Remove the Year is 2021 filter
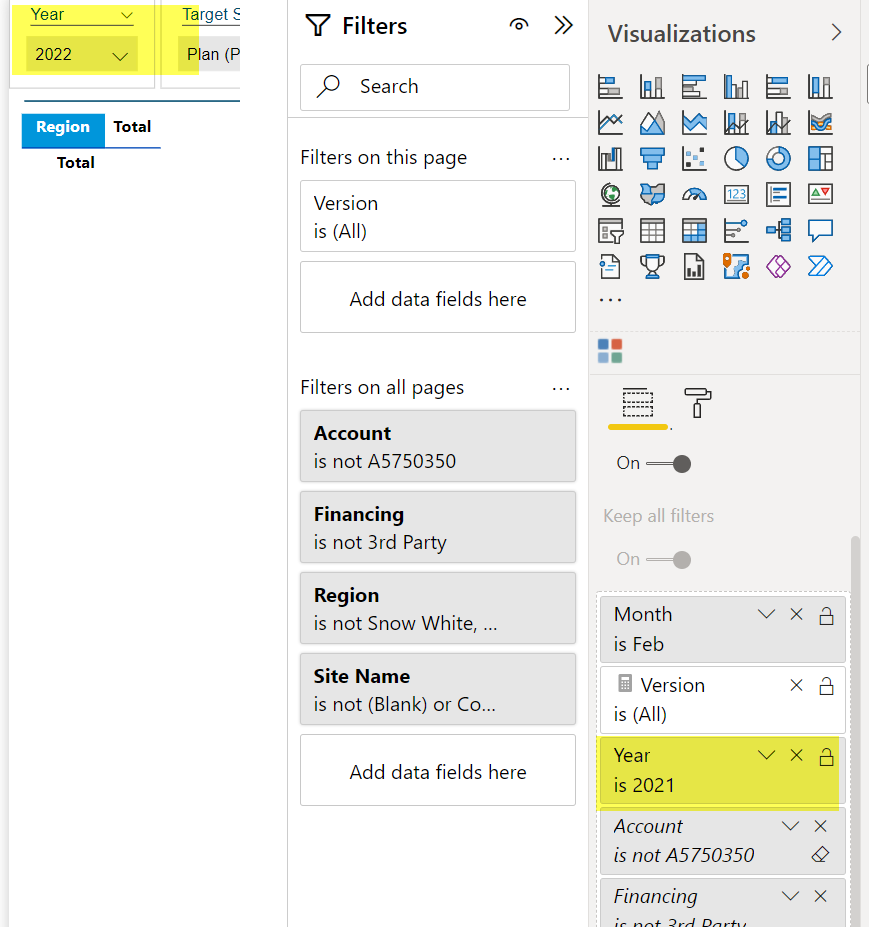 (796, 755)
